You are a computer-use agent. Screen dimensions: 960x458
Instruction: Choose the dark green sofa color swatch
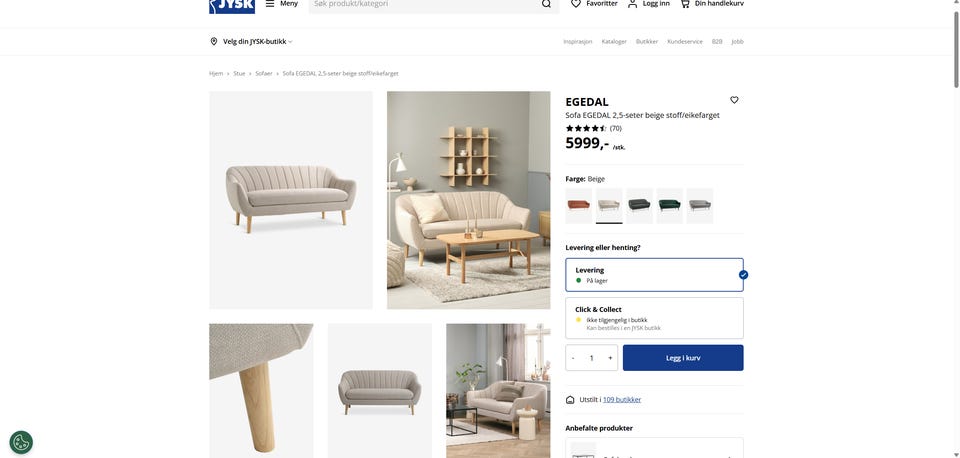coord(669,206)
